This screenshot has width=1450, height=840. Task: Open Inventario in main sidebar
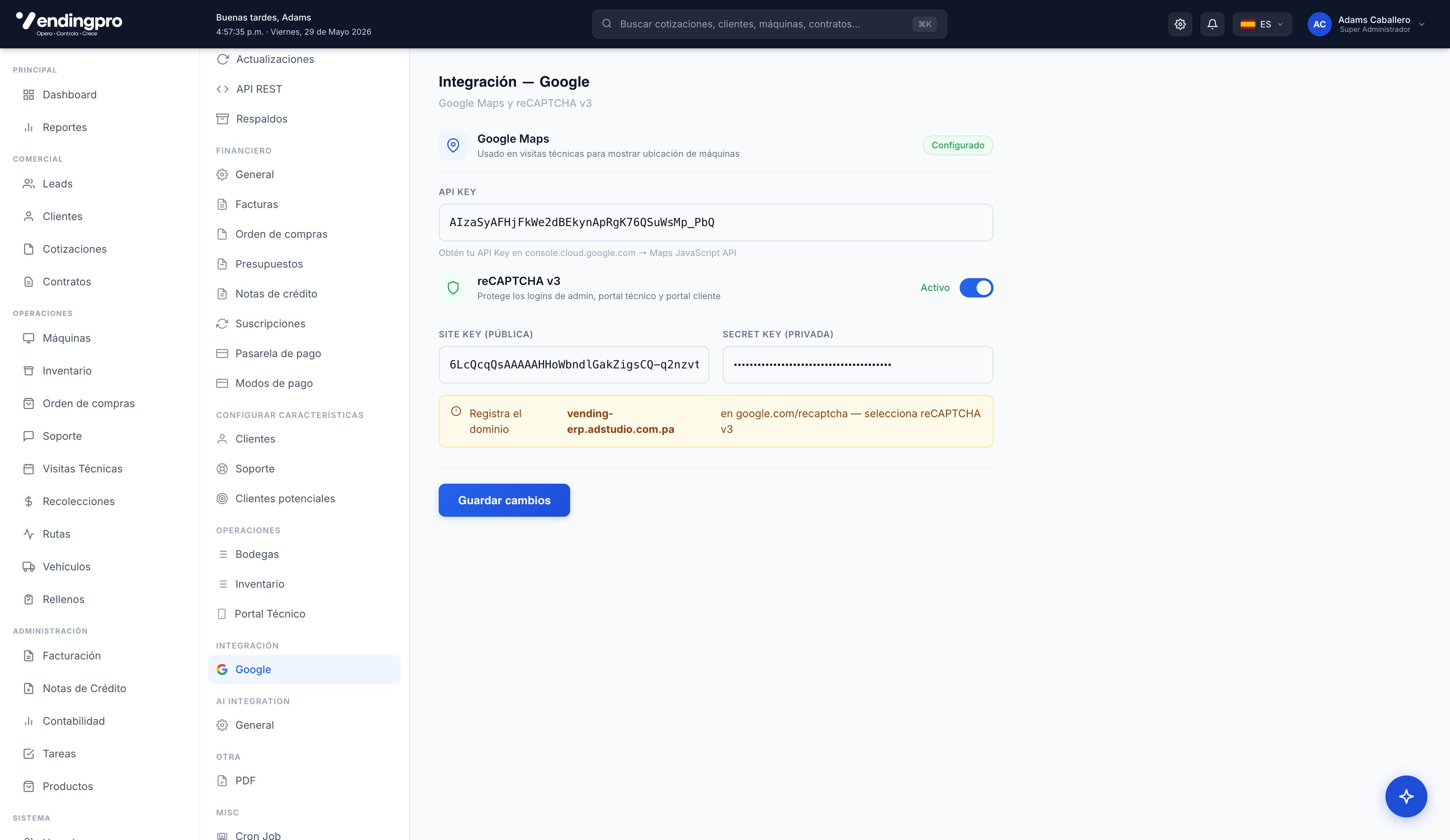click(67, 370)
